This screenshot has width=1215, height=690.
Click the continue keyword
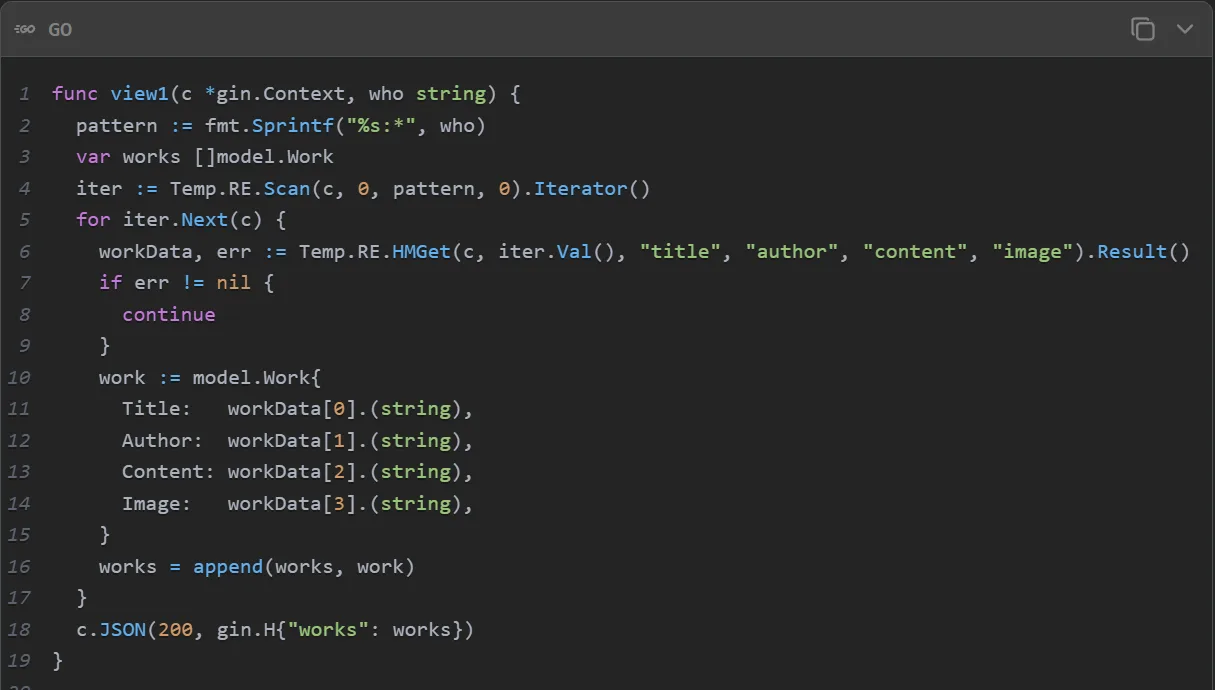click(x=169, y=315)
